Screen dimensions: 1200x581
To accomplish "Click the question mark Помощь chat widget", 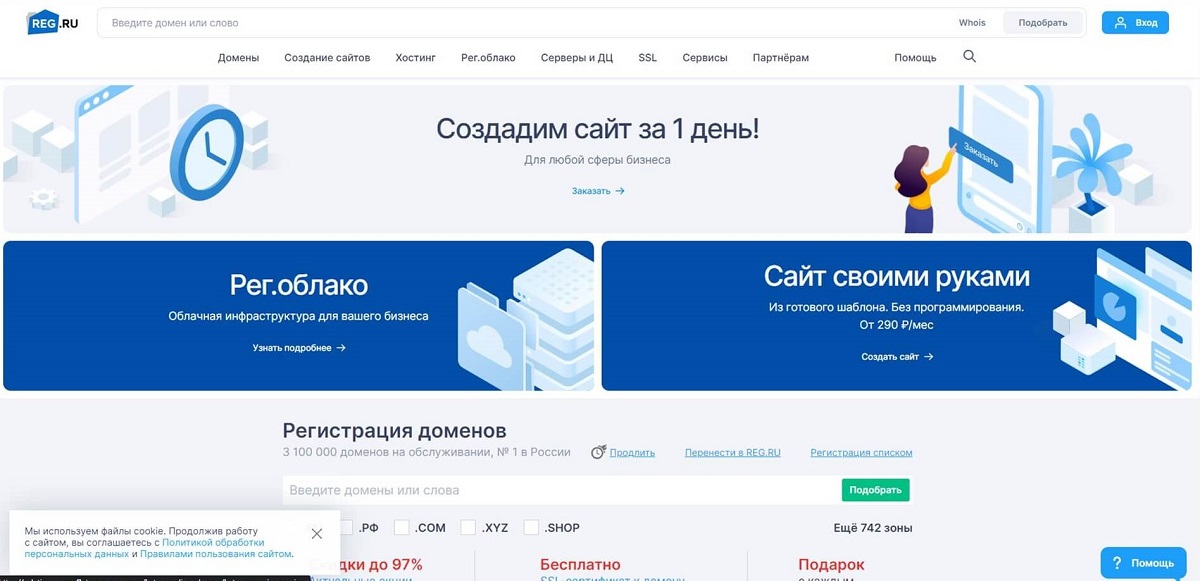I will click(x=1136, y=563).
